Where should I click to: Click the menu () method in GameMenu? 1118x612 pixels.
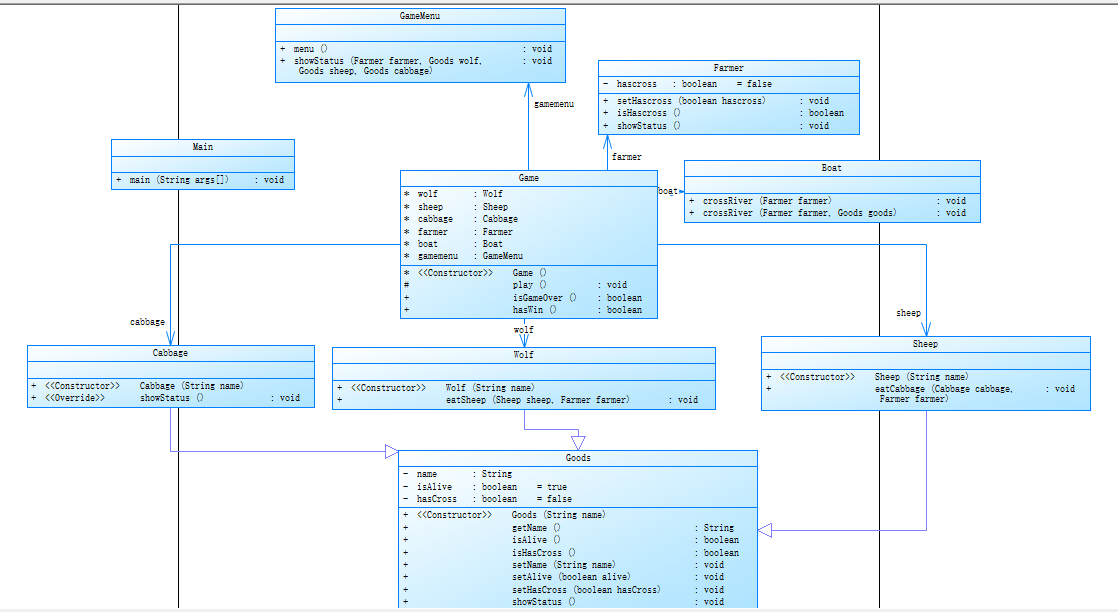point(416,49)
